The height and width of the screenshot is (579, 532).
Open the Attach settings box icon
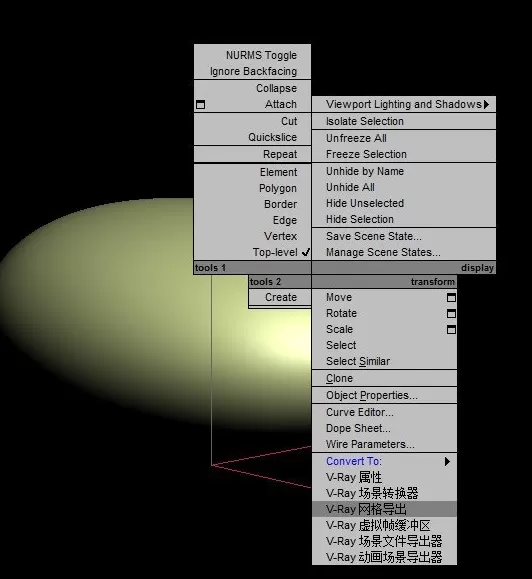pyautogui.click(x=200, y=105)
